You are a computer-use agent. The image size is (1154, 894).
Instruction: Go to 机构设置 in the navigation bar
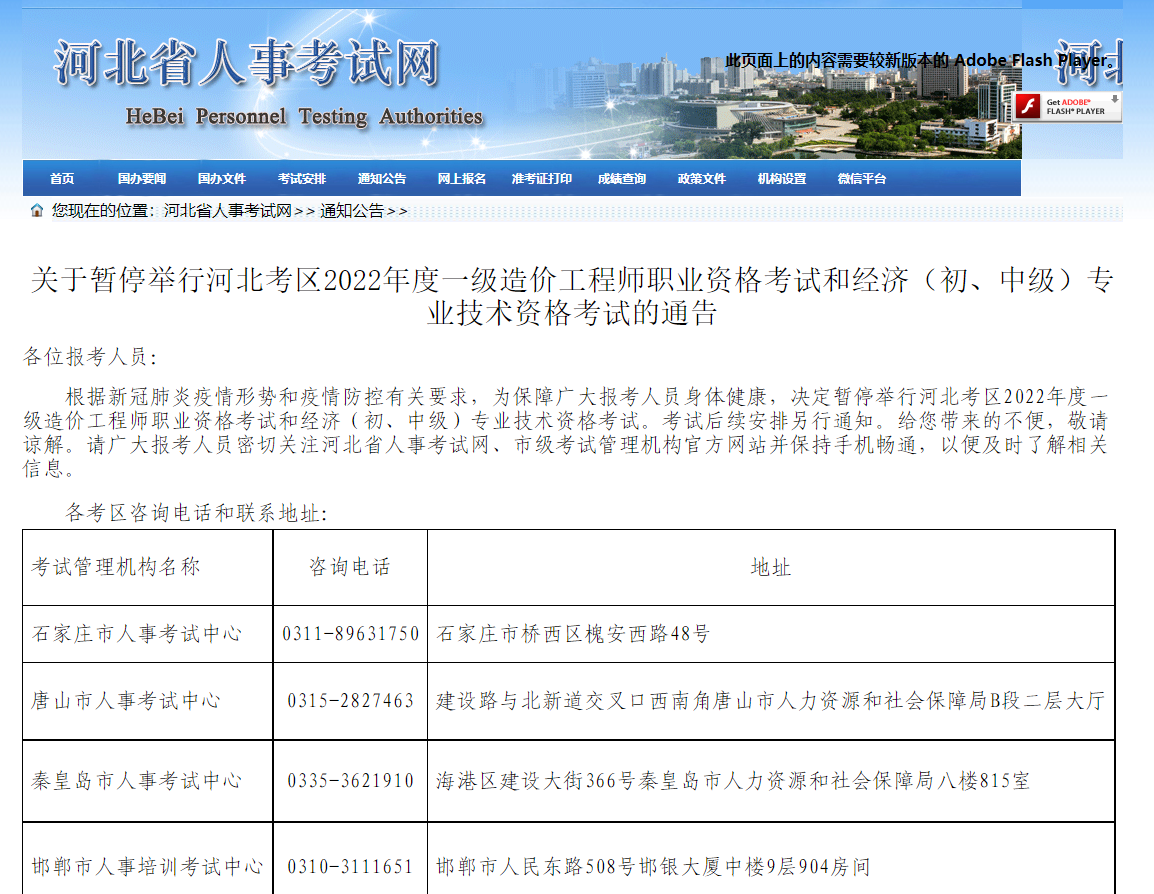(x=782, y=179)
